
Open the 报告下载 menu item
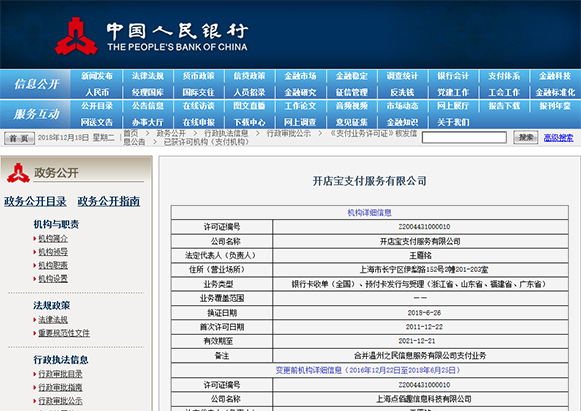pos(504,106)
